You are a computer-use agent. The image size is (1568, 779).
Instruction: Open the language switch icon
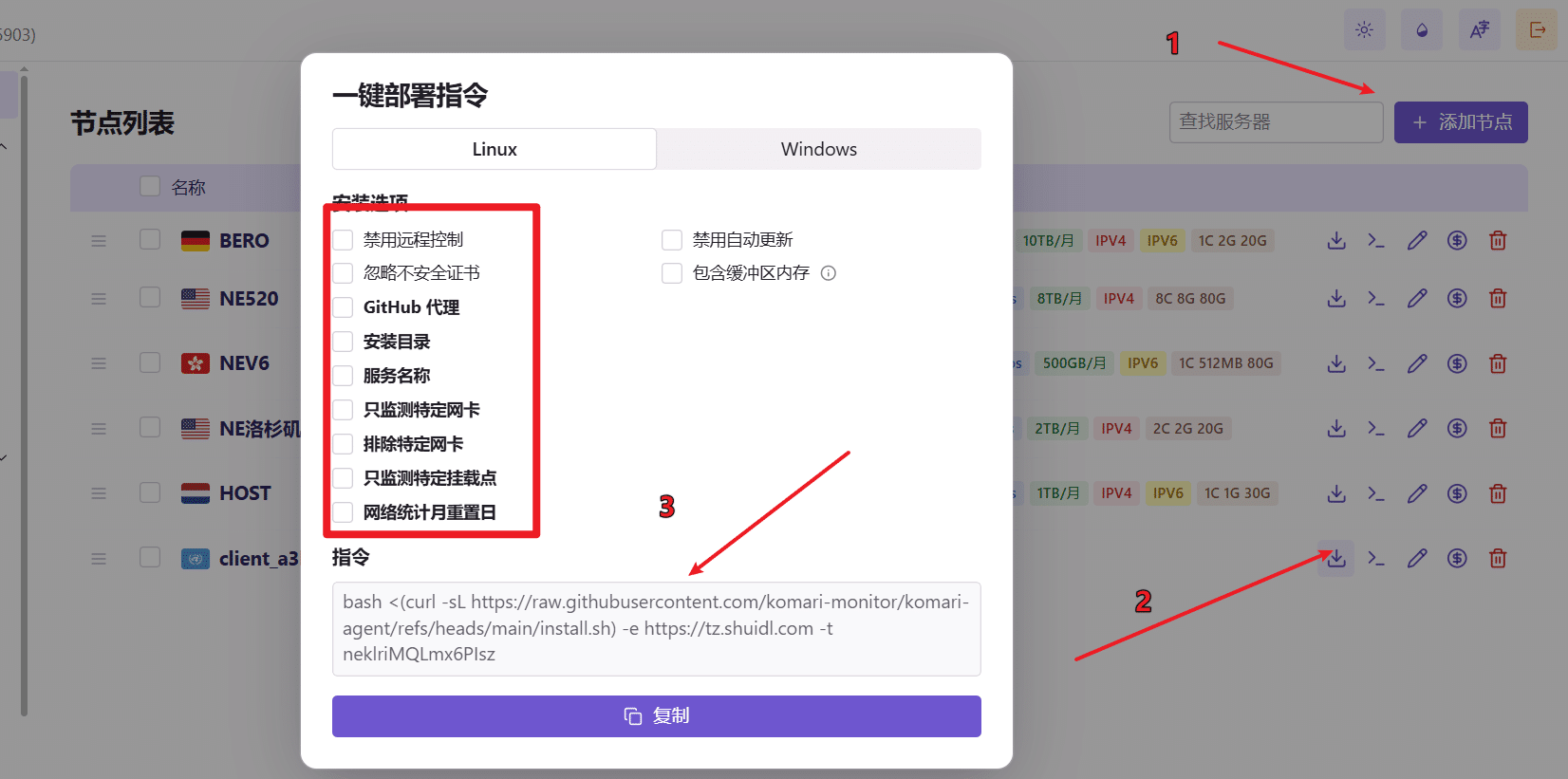click(1479, 30)
